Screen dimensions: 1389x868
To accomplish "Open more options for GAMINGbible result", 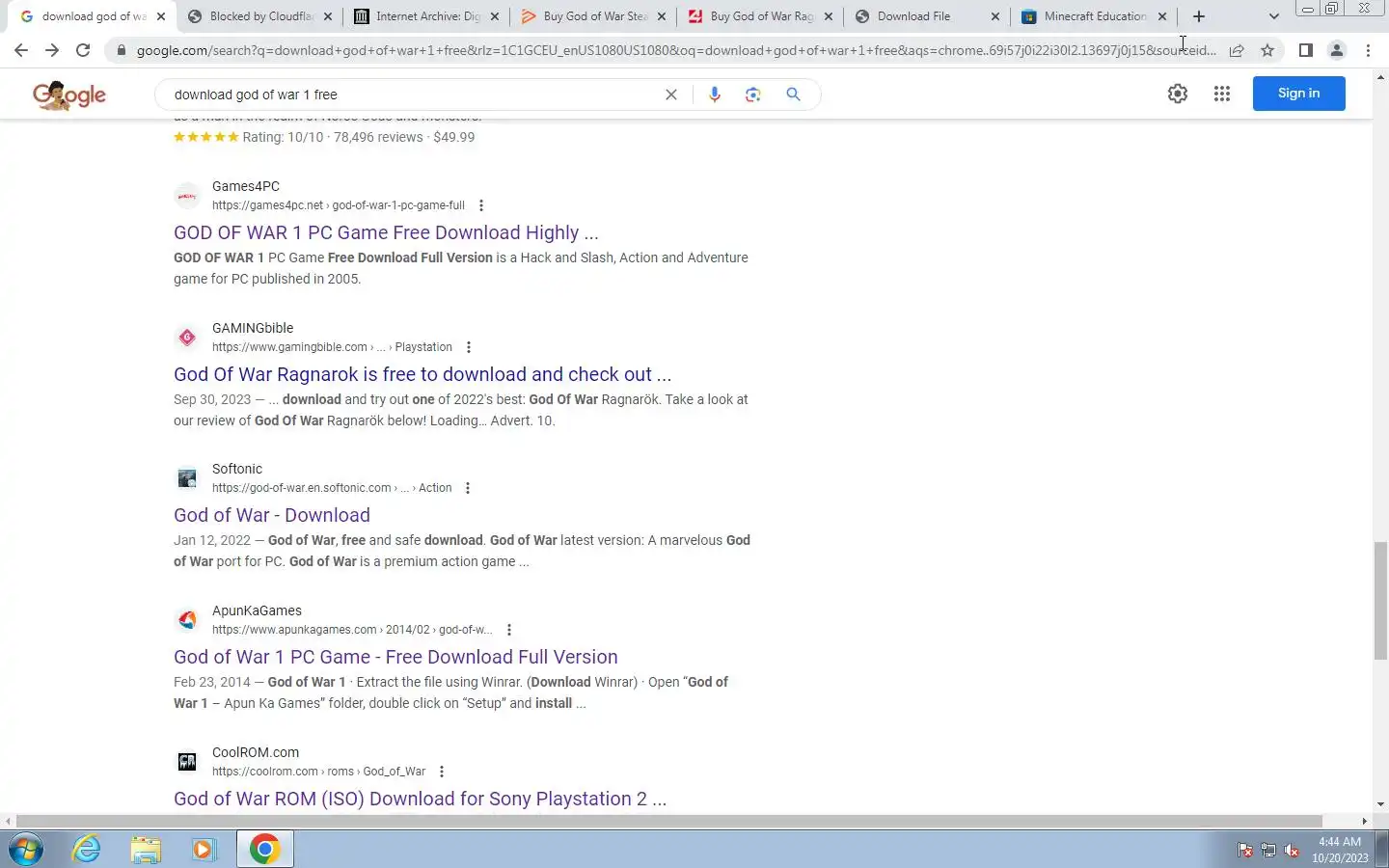I will coord(469,347).
